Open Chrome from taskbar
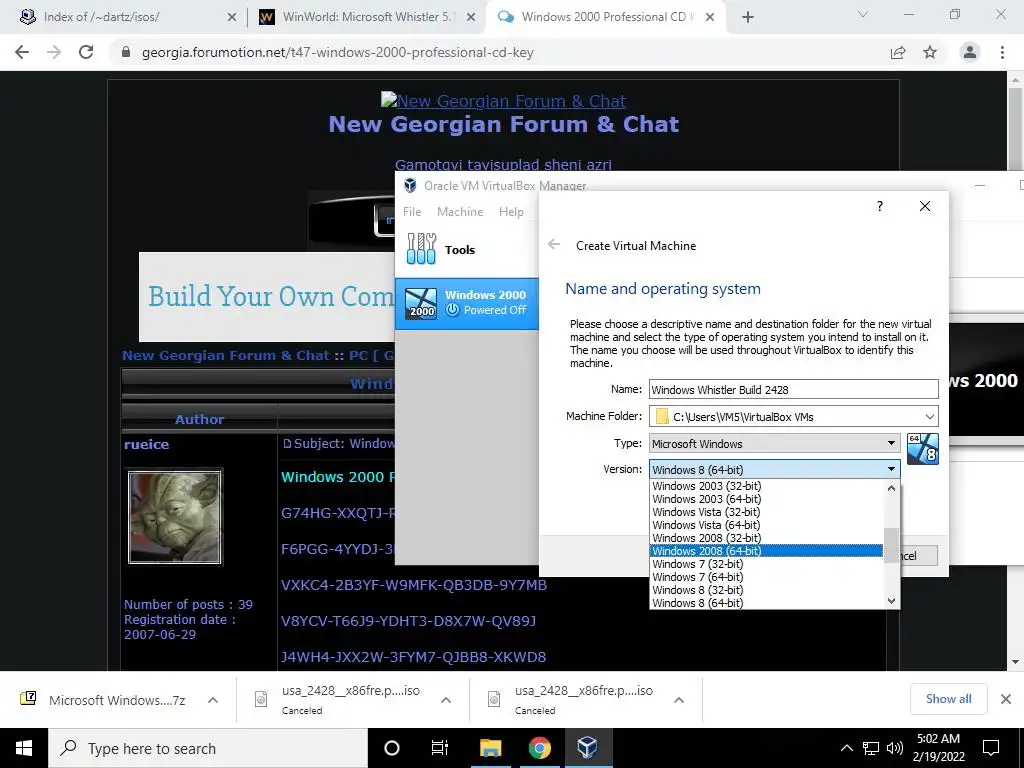Image resolution: width=1024 pixels, height=768 pixels. [x=539, y=748]
